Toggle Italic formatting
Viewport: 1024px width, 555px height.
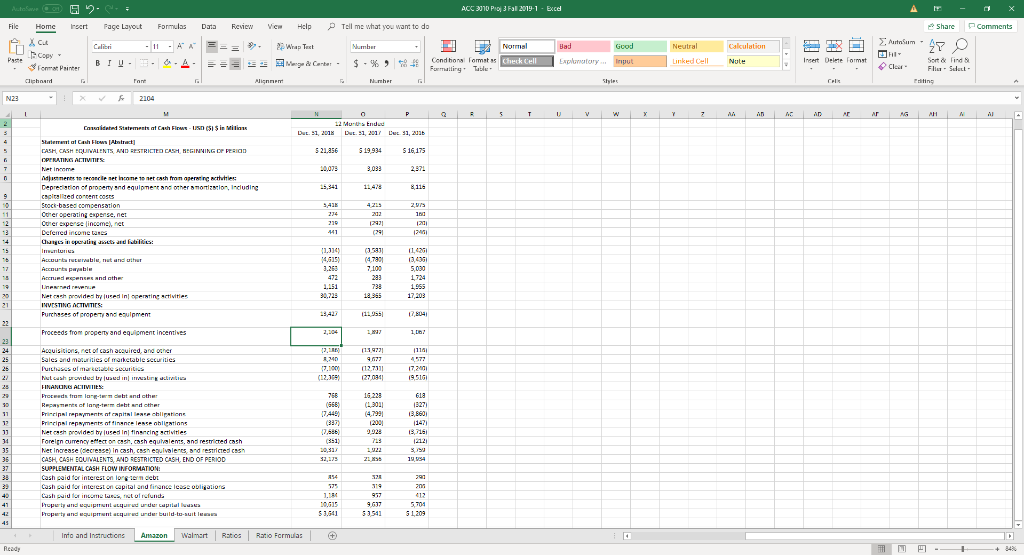[109, 63]
